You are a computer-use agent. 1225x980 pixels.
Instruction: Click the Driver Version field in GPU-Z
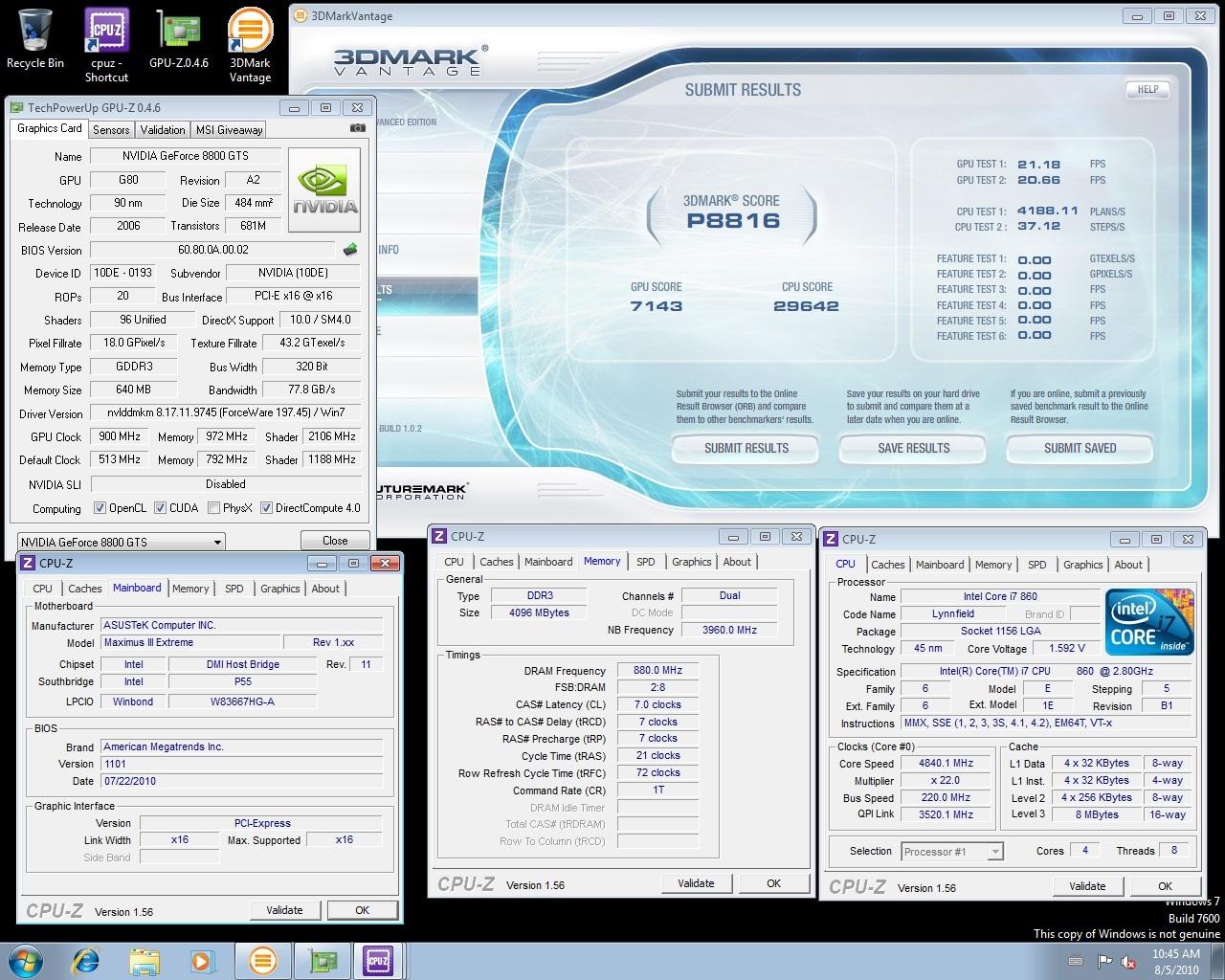point(225,412)
